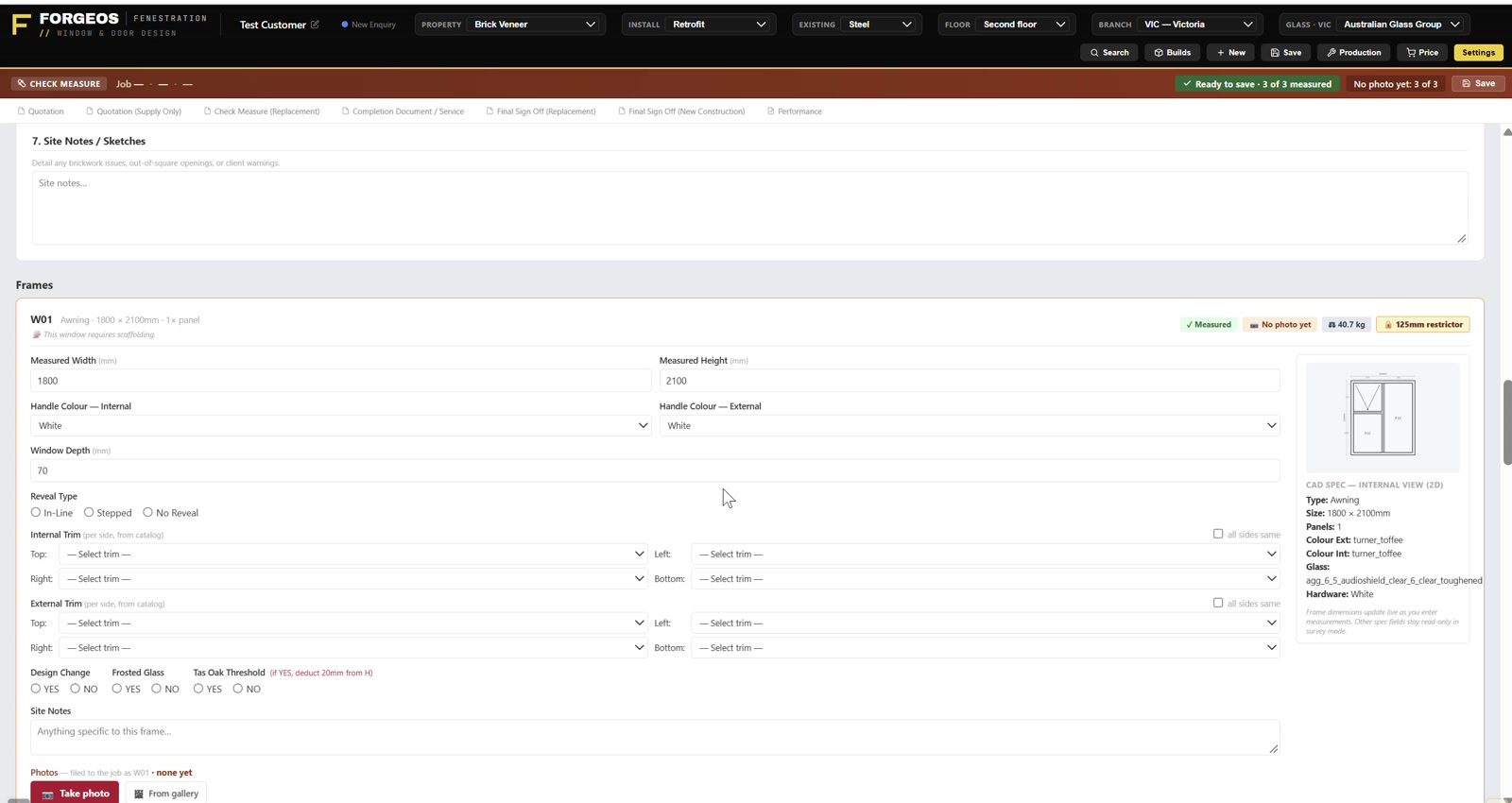Open Completion Document / Service tab
1512x803 pixels.
pos(404,111)
